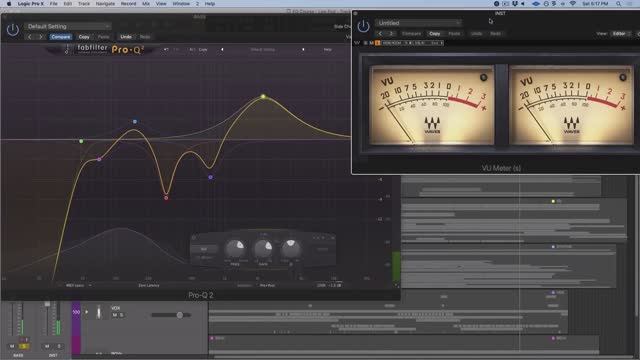Viewport: 640px width, 360px height.
Task: Toggle solo on the BASS channel strip
Action: (24, 346)
